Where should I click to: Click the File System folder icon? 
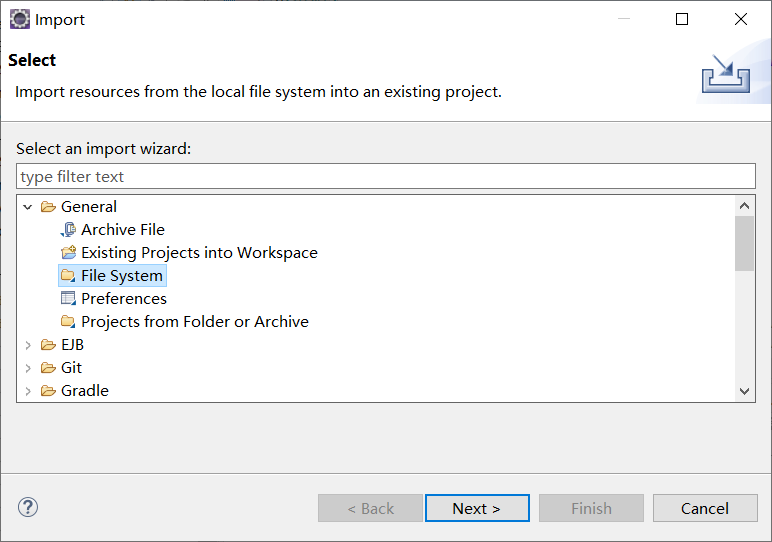[x=68, y=275]
